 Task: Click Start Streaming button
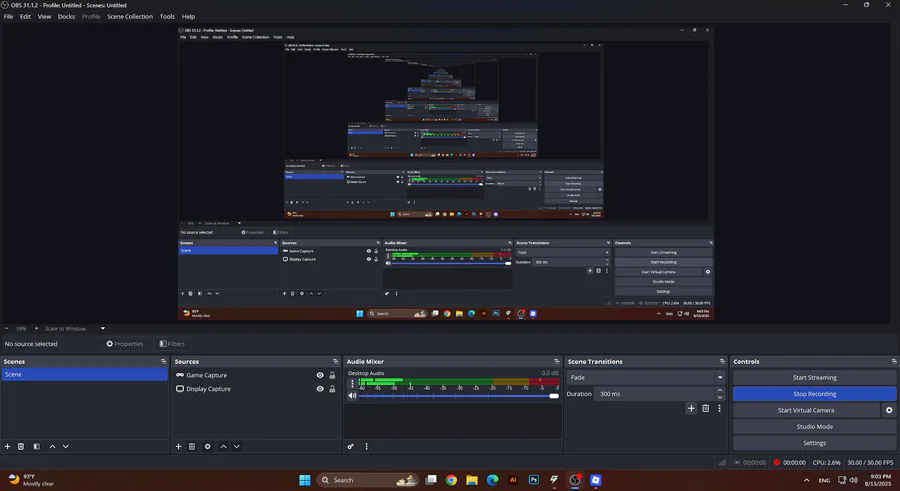pyautogui.click(x=814, y=377)
